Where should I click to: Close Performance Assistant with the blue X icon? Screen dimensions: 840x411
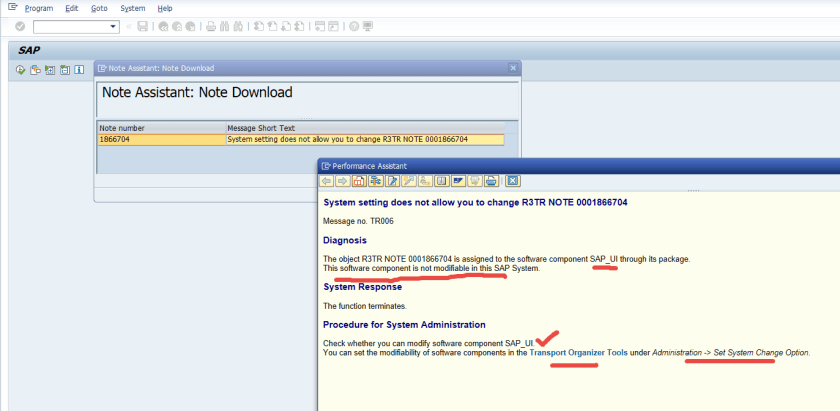[513, 181]
